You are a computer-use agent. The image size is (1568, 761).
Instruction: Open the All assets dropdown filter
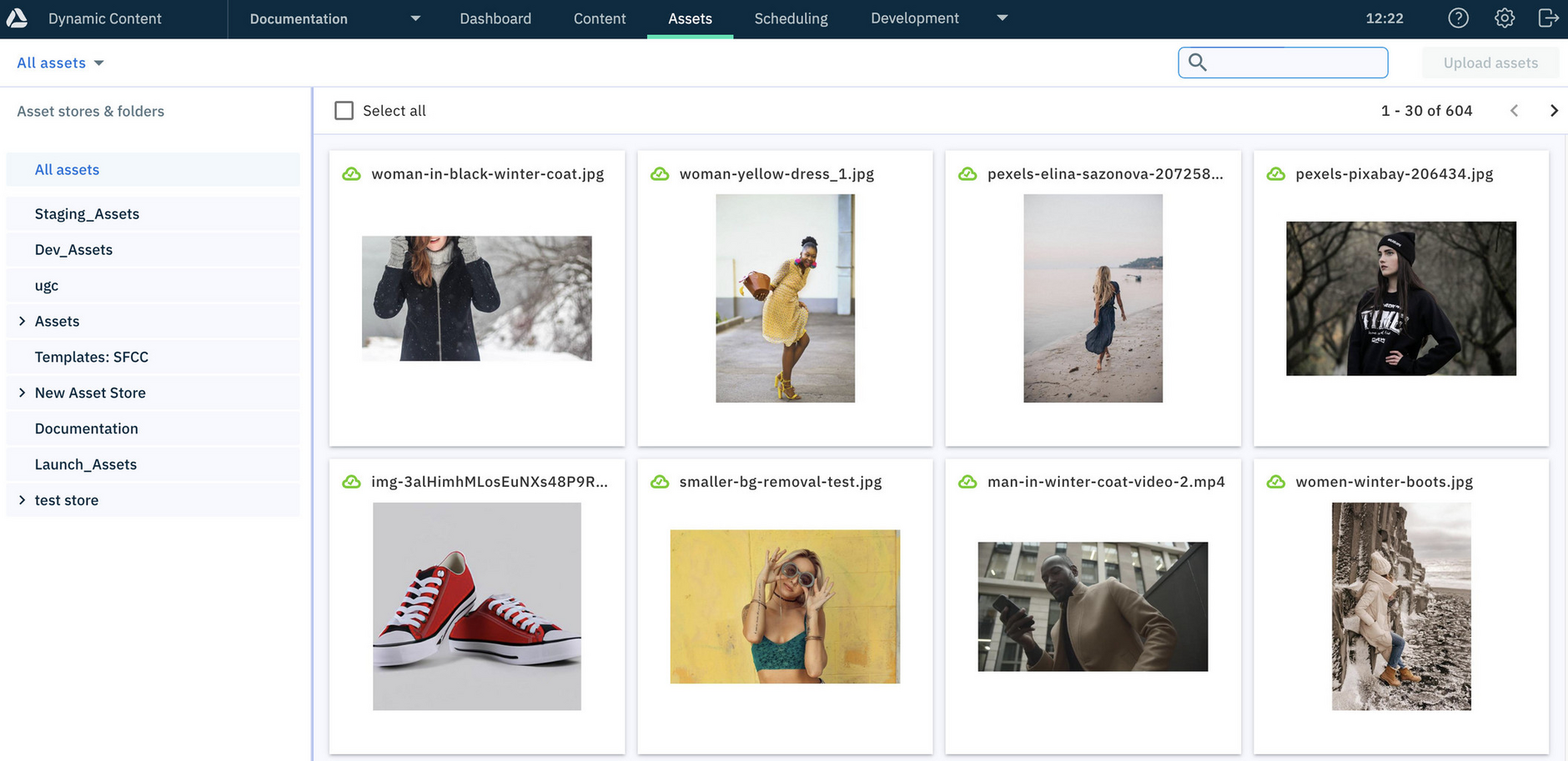coord(60,63)
